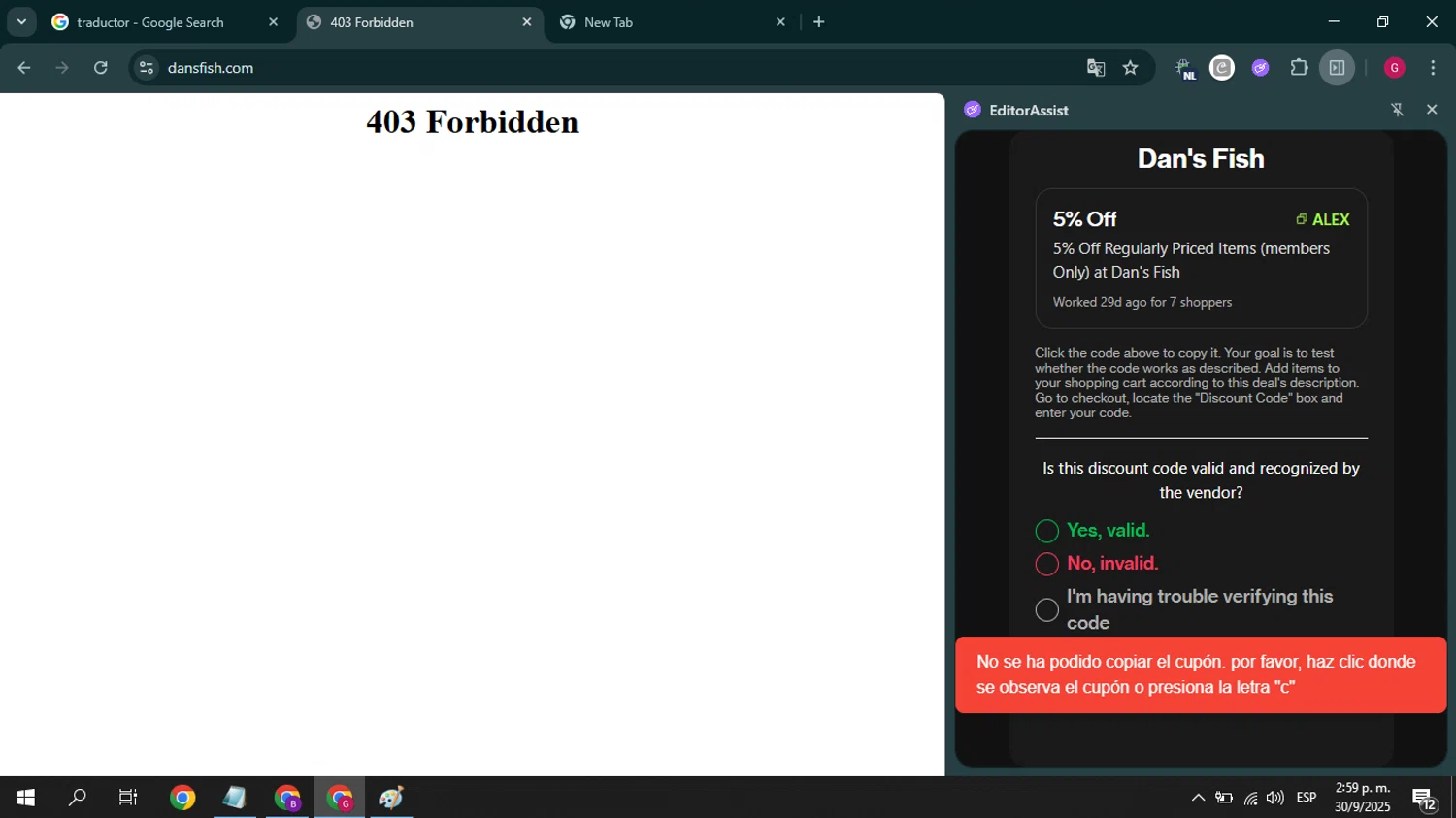Open Chrome profile G taskbar icon
The image size is (1456, 818).
(340, 798)
